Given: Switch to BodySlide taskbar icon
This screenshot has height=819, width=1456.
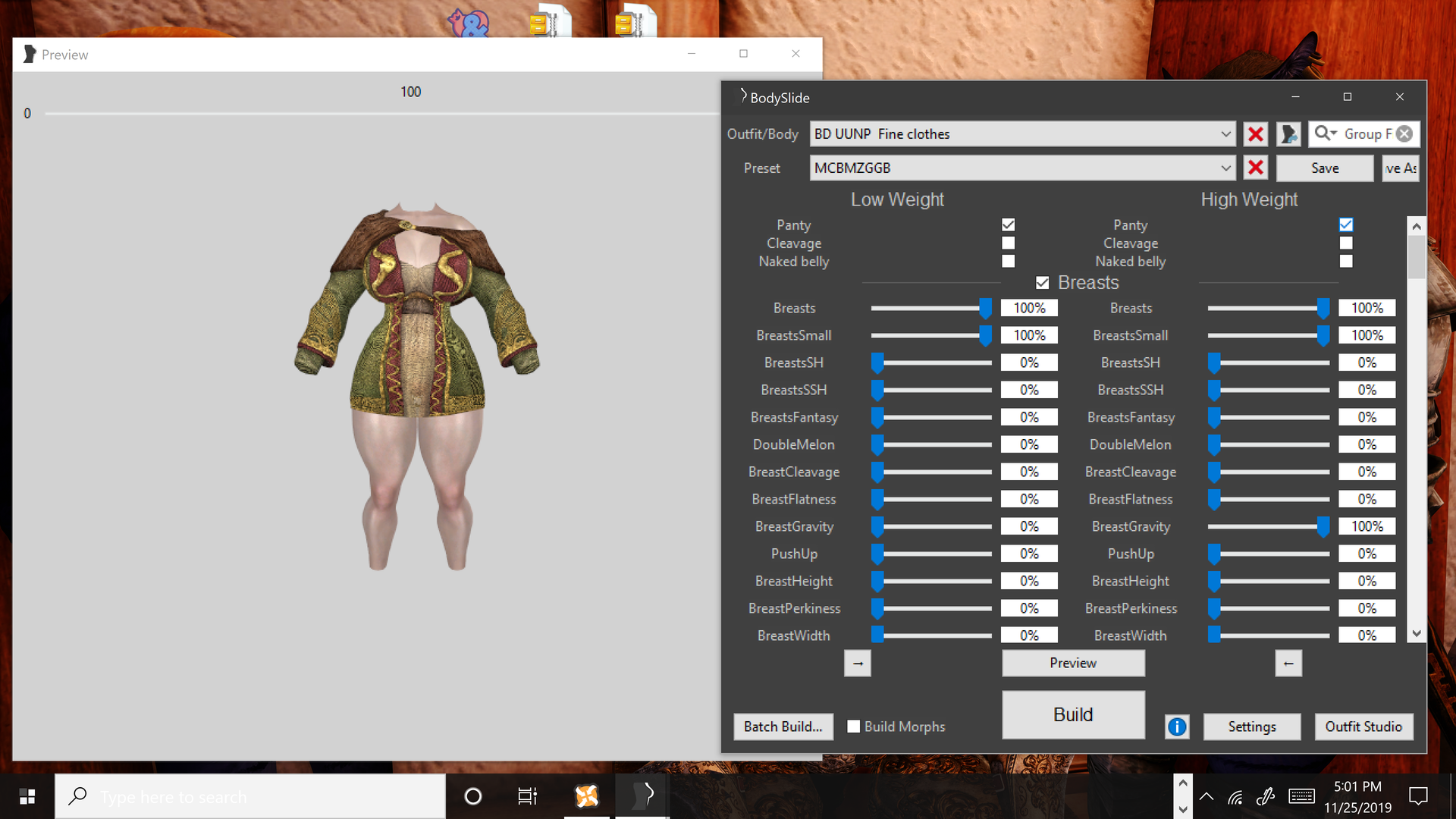Looking at the screenshot, I should 645,795.
